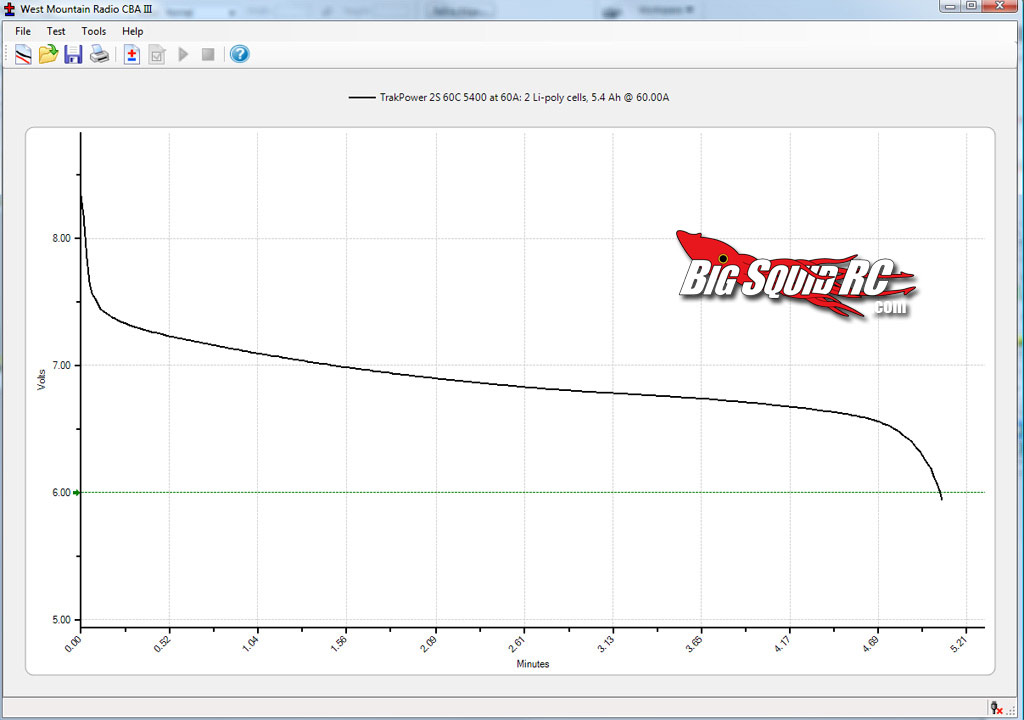Screen dimensions: 1024x720
Task: Open a saved file with folder icon
Action: pos(48,54)
